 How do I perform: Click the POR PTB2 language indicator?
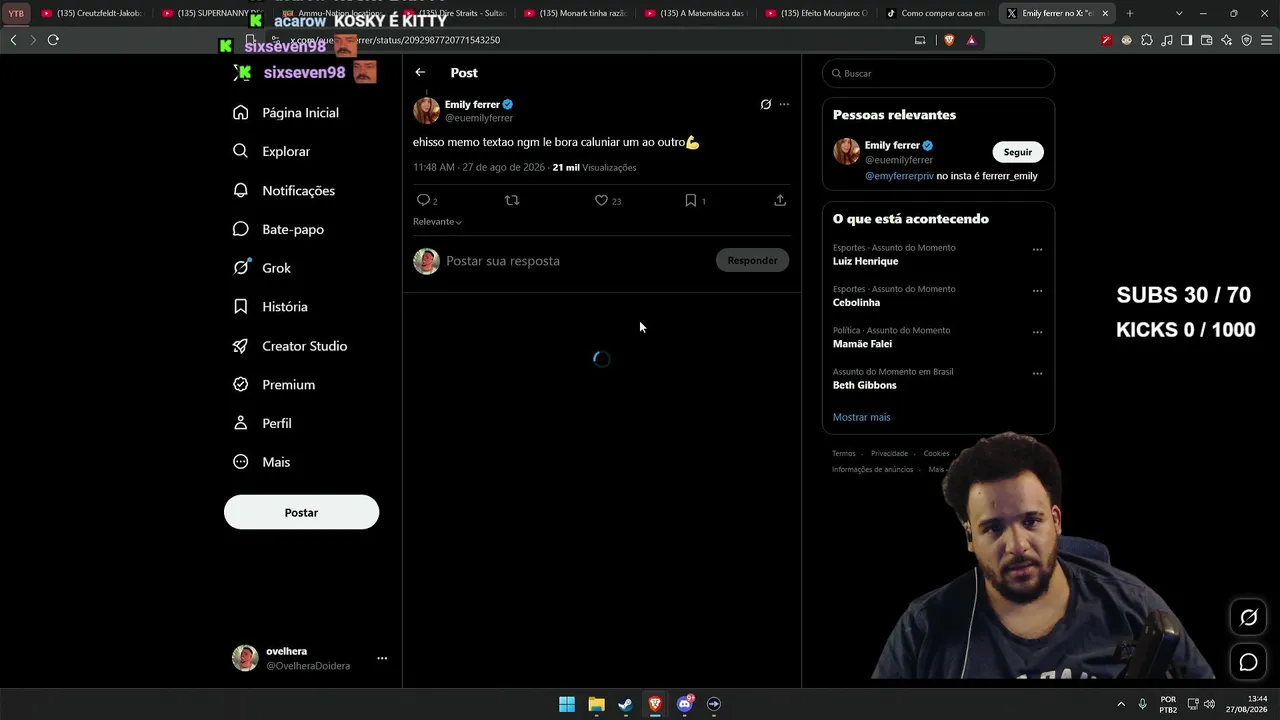(1168, 704)
